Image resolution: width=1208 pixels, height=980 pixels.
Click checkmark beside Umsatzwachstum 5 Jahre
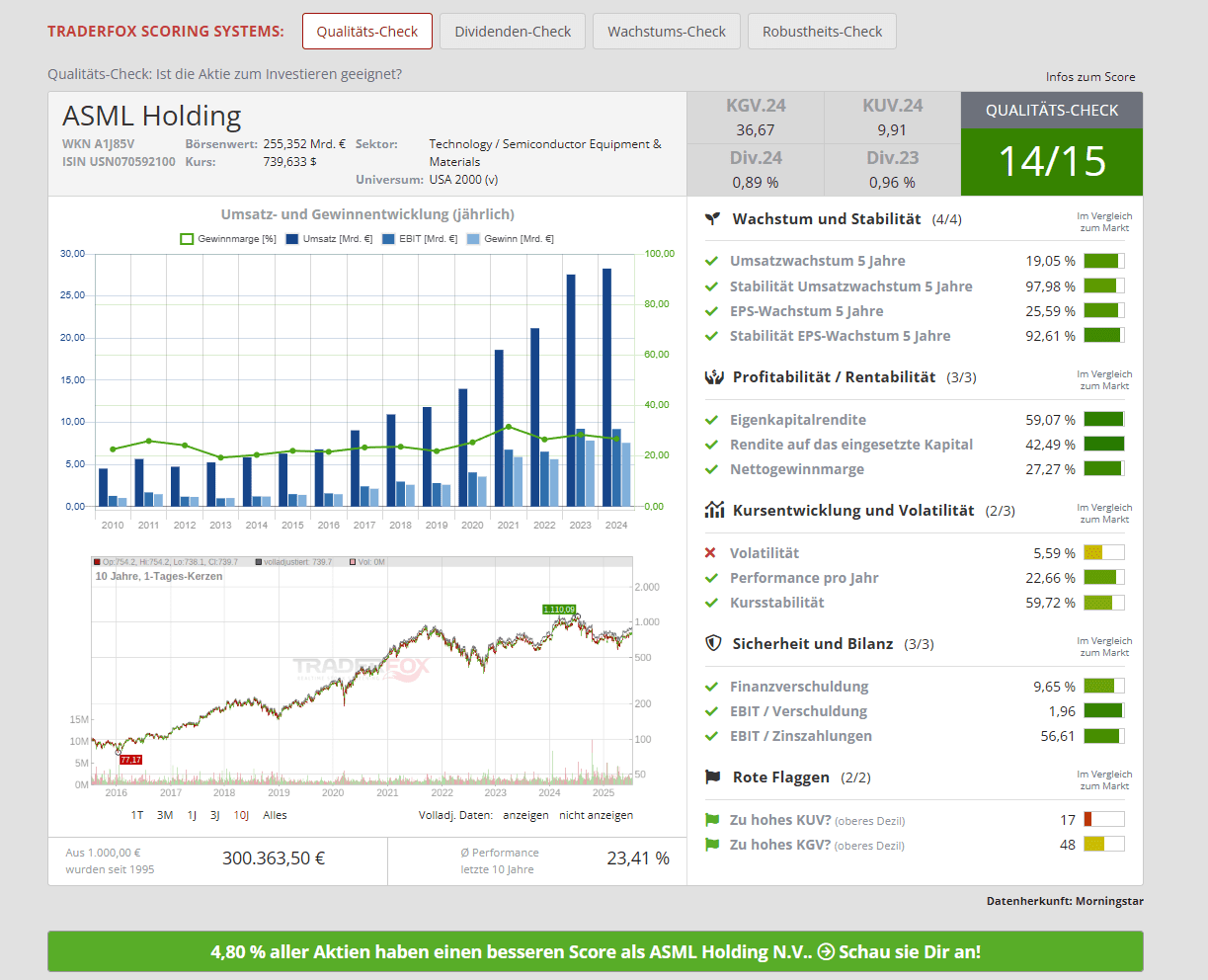pos(711,261)
